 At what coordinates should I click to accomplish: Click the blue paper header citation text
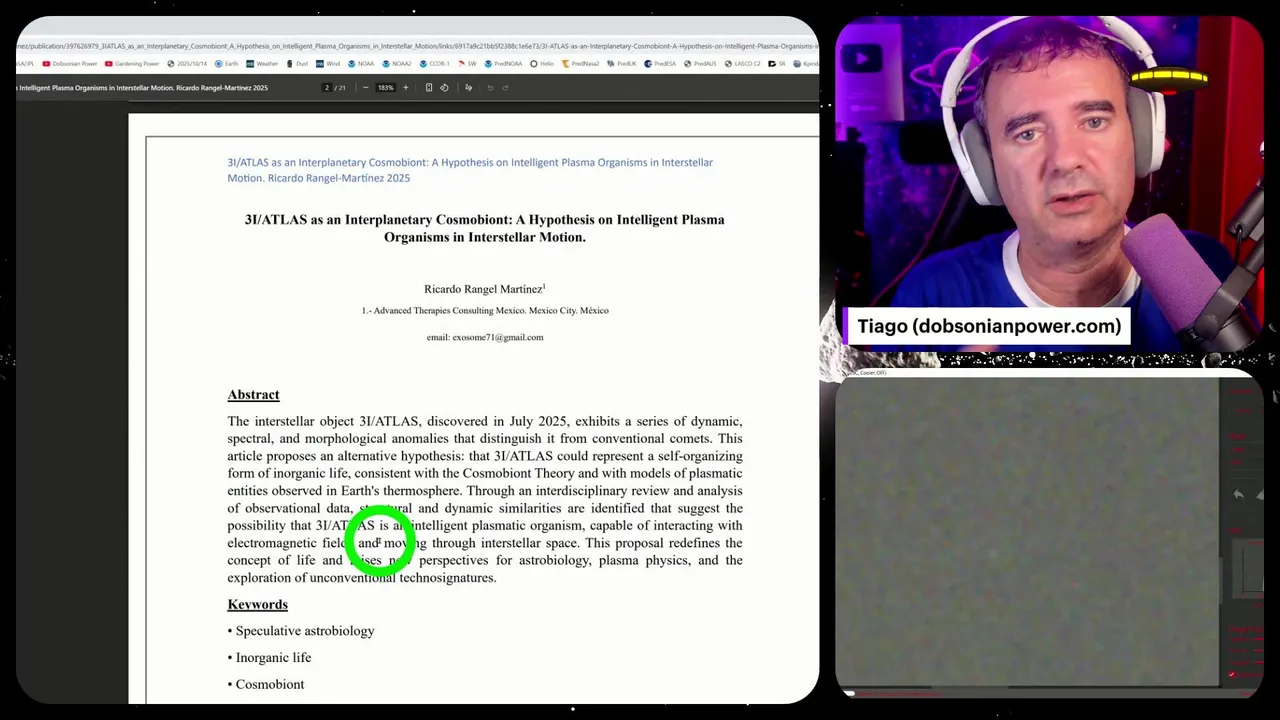[x=470, y=170]
